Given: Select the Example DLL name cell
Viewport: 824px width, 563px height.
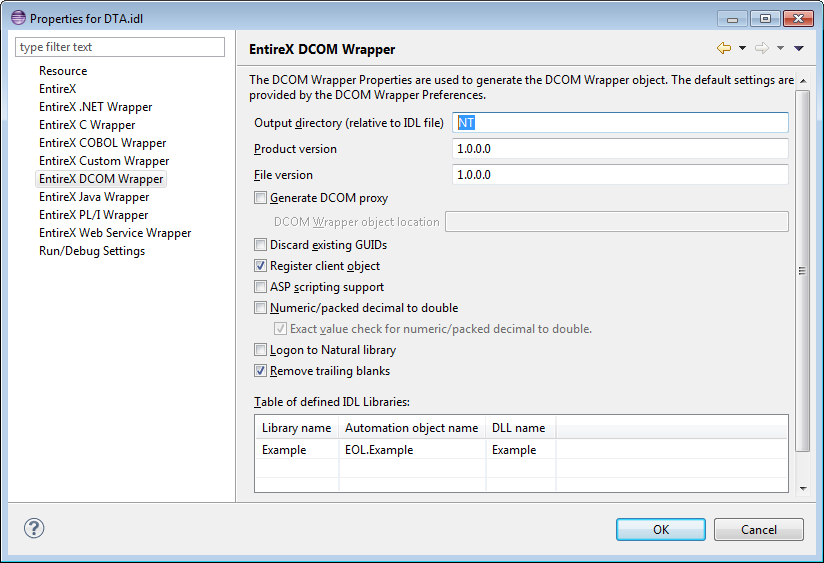Looking at the screenshot, I should [x=521, y=450].
